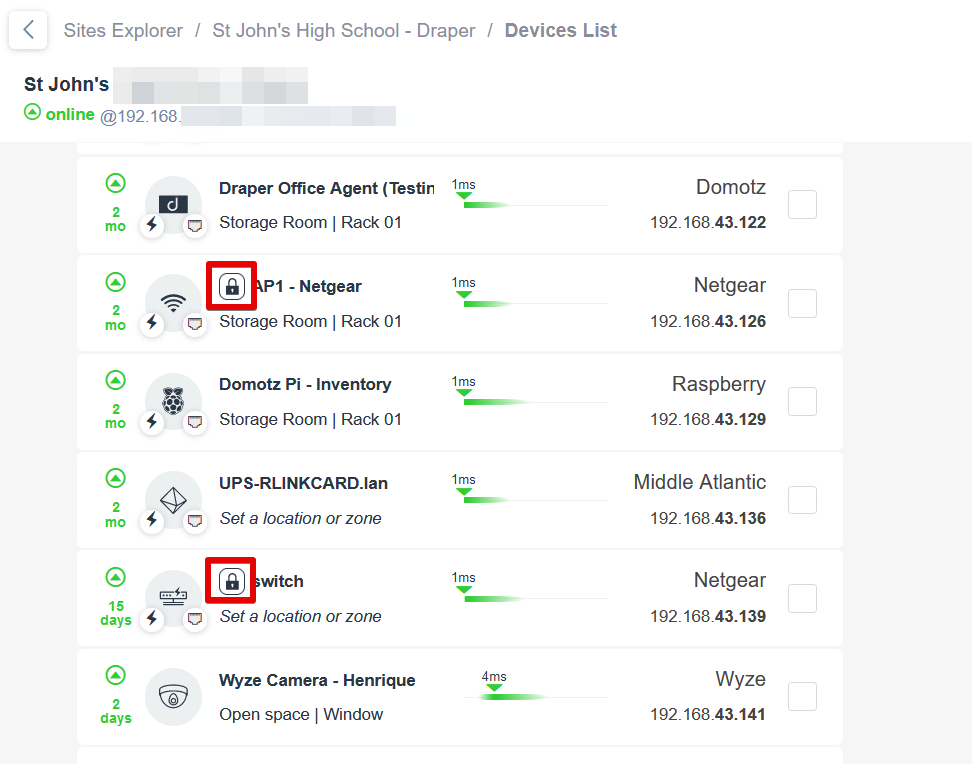972x764 pixels.
Task: Select the UPS-RLINKCARD.lan row checkbox
Action: 802,499
